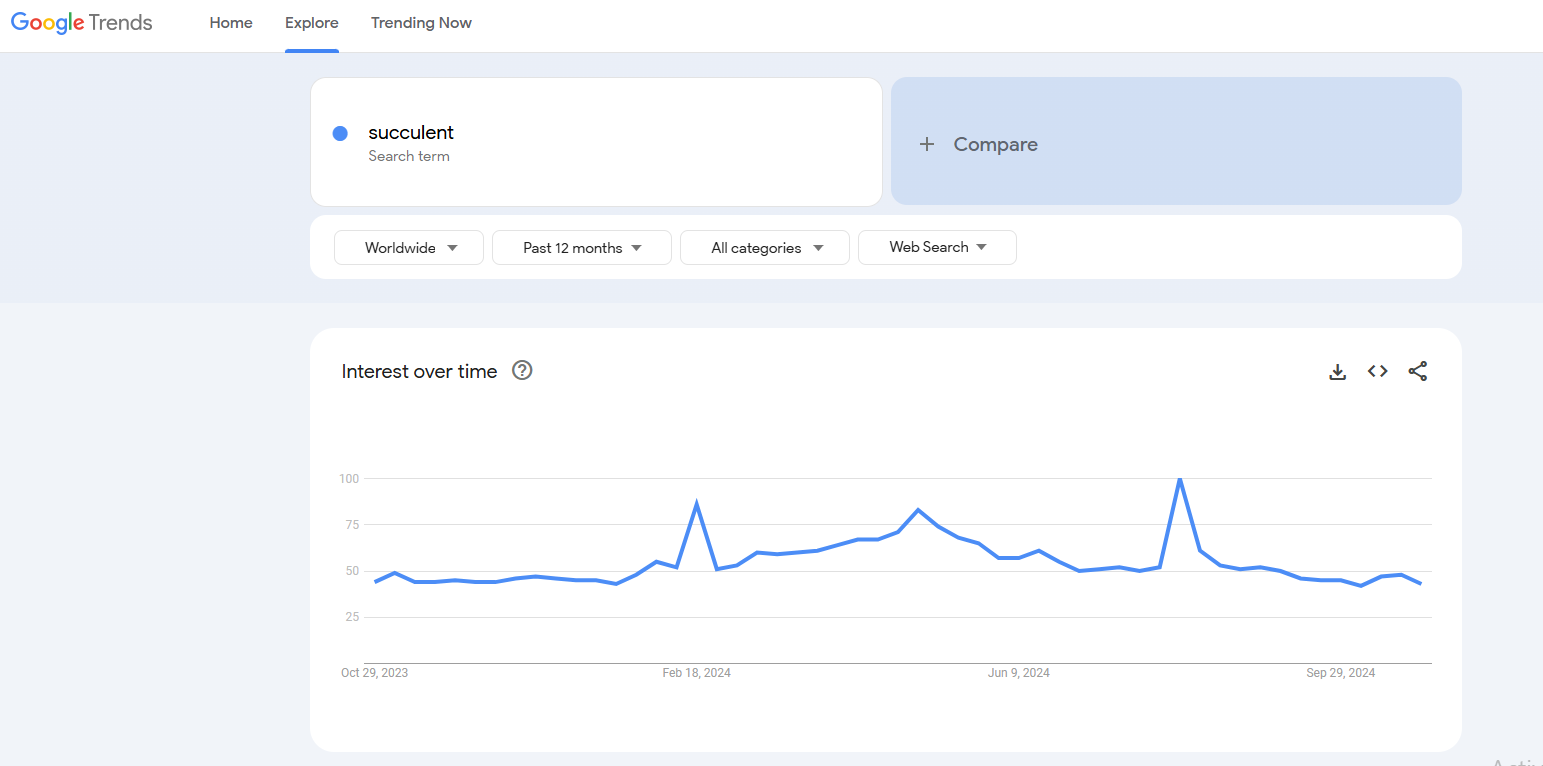This screenshot has height=766, width=1543.
Task: Download the Interest over time CSV
Action: [1337, 372]
